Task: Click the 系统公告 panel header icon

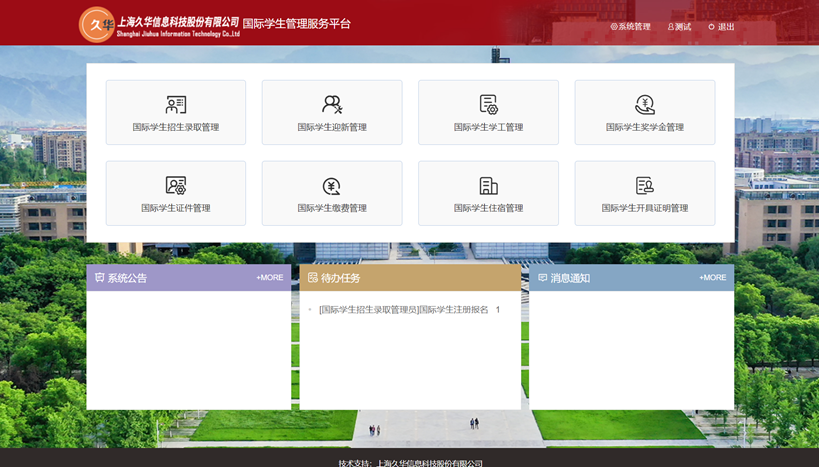Action: click(100, 278)
